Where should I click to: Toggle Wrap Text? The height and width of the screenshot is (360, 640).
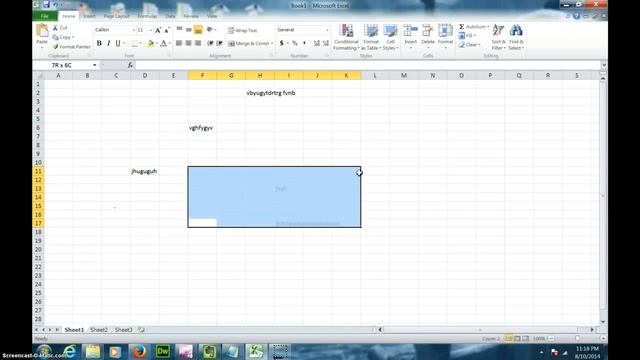click(x=243, y=30)
